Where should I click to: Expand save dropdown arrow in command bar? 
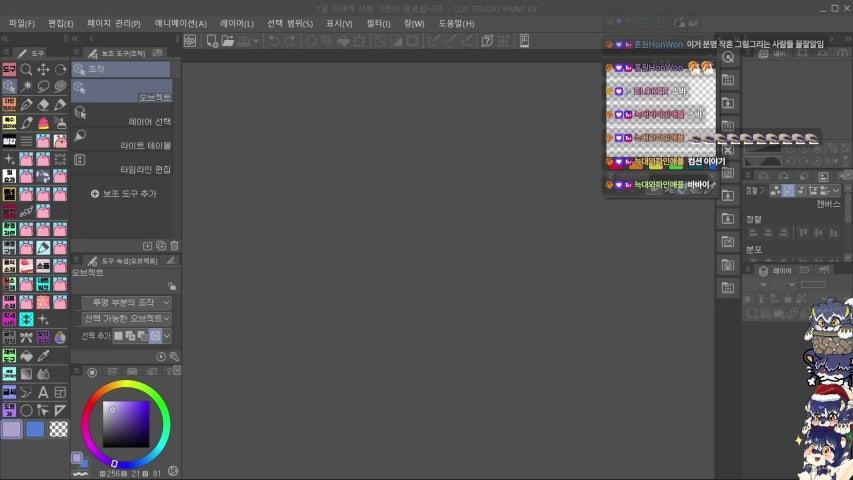(x=256, y=41)
